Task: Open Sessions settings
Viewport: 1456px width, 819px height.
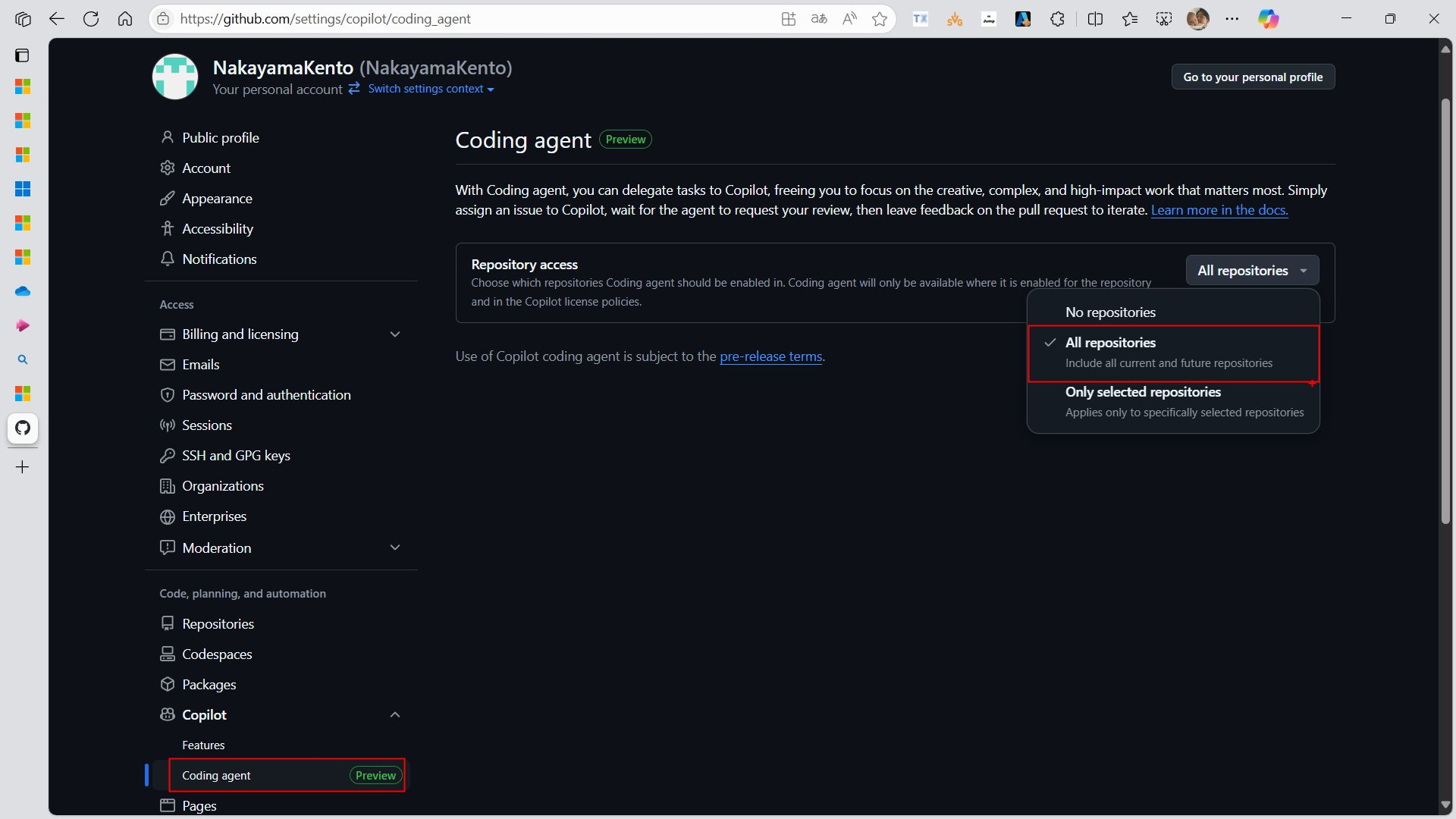Action: [207, 425]
